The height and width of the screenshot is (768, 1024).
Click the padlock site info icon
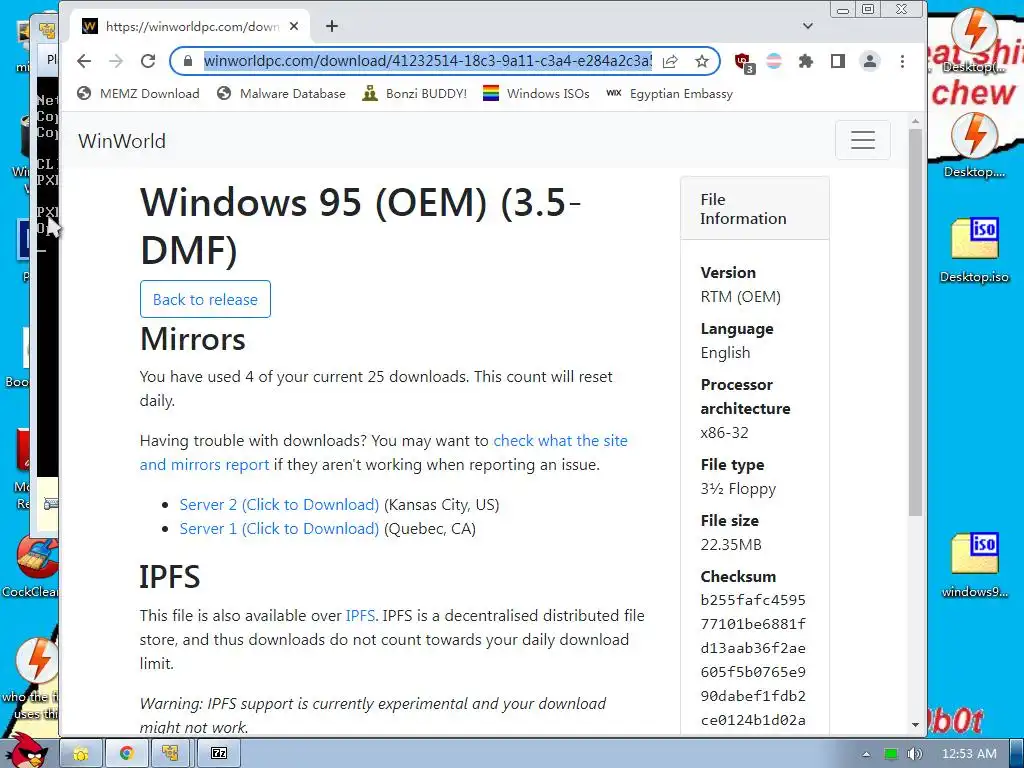tap(188, 61)
